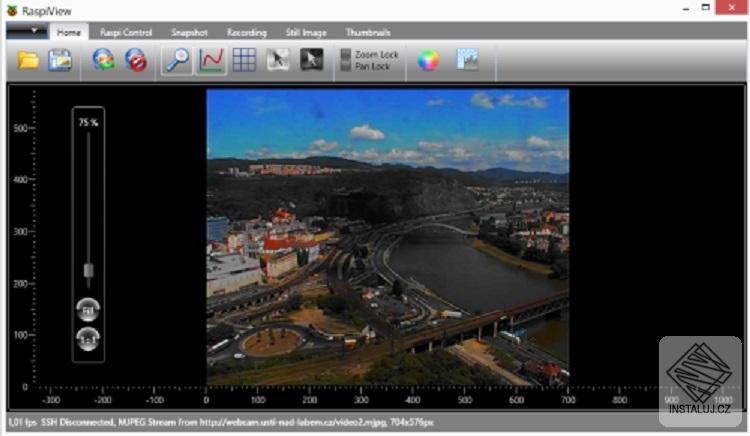Open the Thumbnails tab
The image size is (750, 436).
(368, 33)
